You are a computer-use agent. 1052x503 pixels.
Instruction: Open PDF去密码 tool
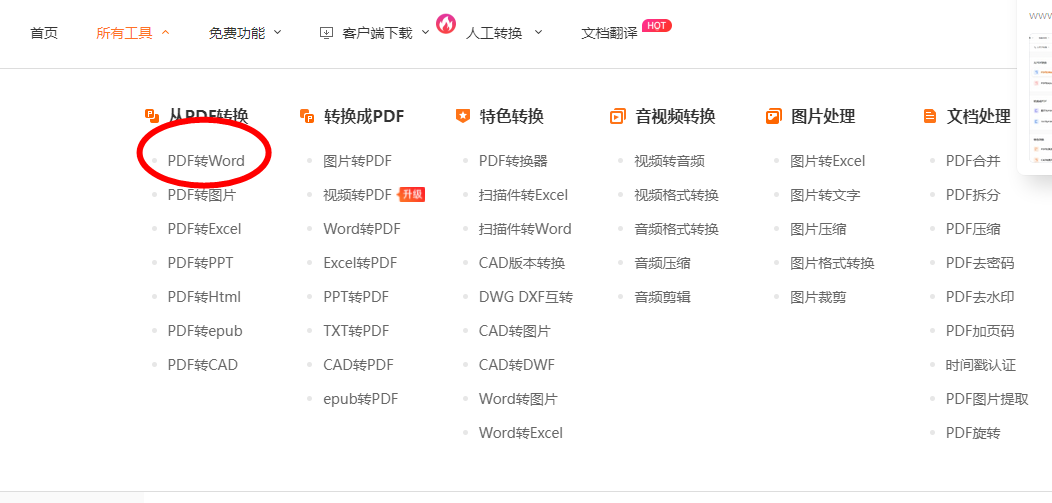(980, 263)
